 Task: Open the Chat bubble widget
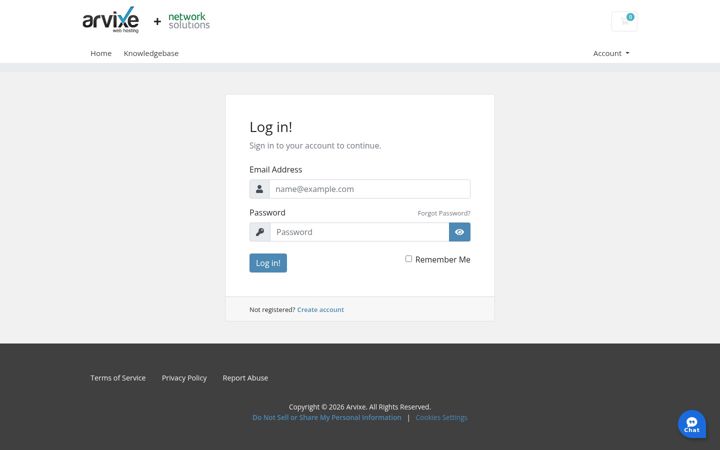click(x=692, y=424)
